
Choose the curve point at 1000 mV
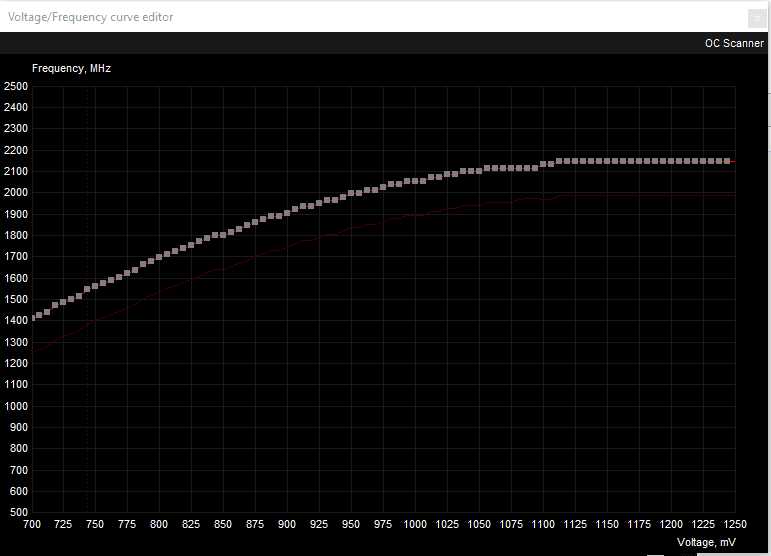[415, 181]
